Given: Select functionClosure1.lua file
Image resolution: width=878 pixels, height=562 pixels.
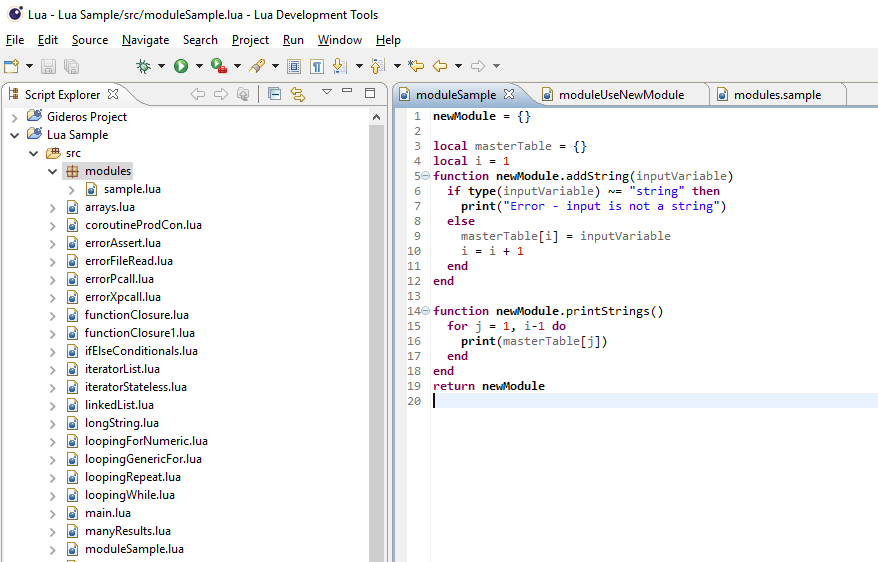Looking at the screenshot, I should coord(139,333).
